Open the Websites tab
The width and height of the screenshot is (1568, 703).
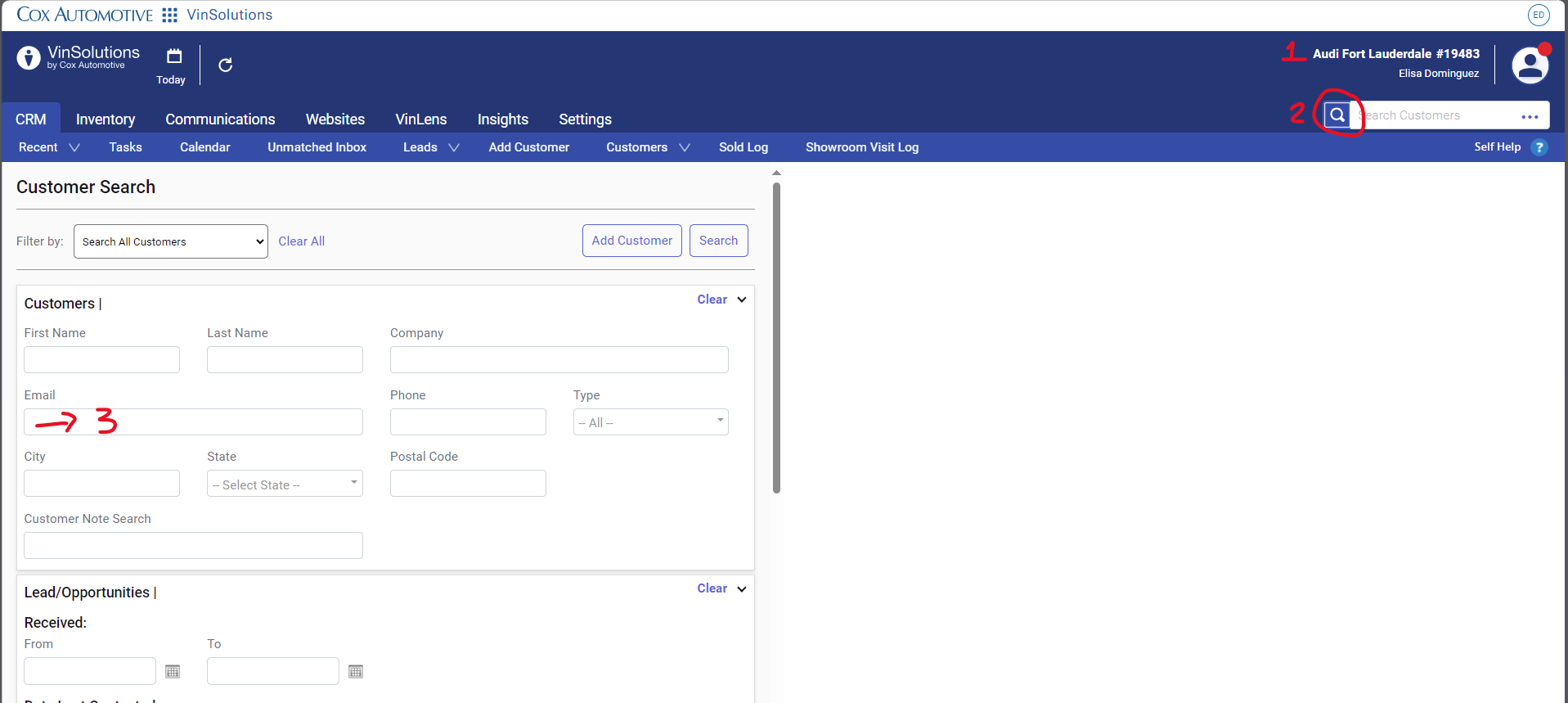(x=335, y=119)
